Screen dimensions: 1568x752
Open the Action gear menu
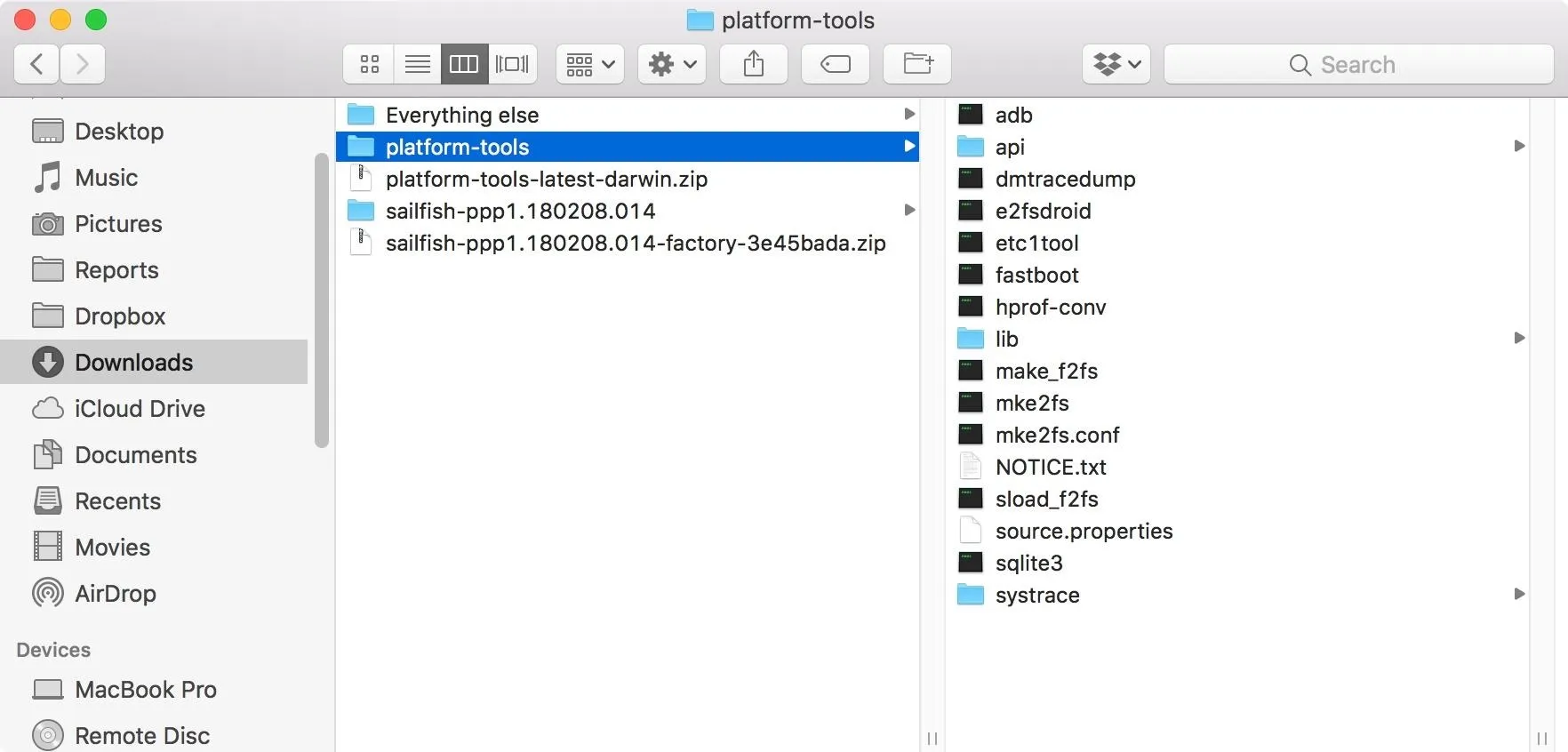(672, 64)
